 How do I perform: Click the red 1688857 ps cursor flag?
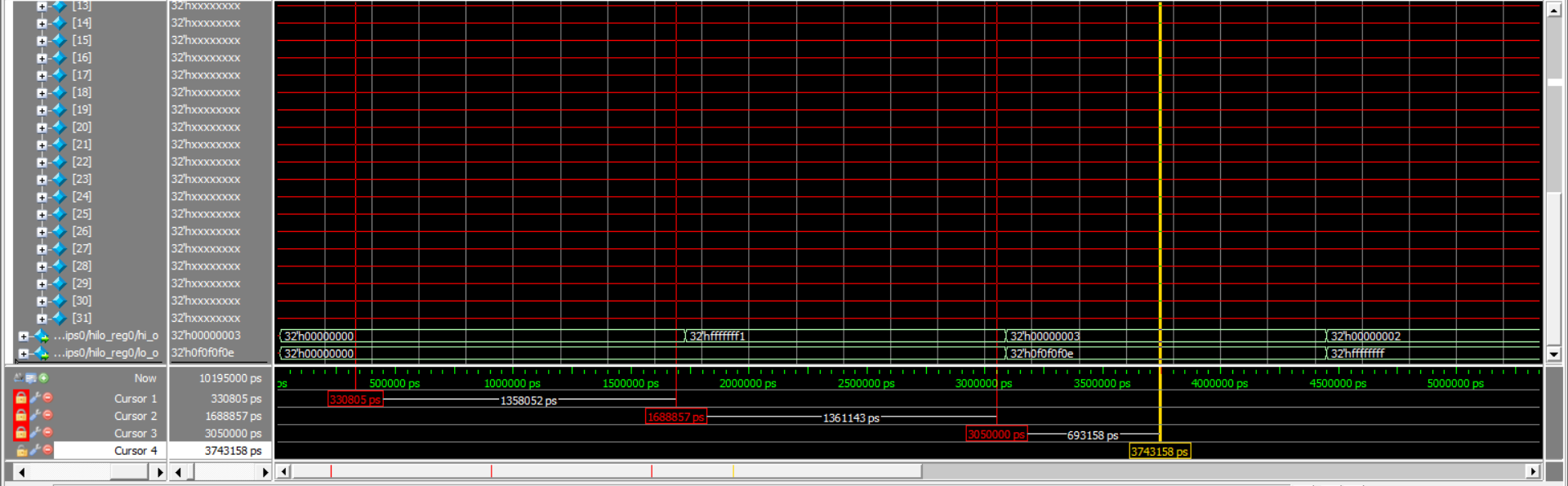[x=675, y=417]
